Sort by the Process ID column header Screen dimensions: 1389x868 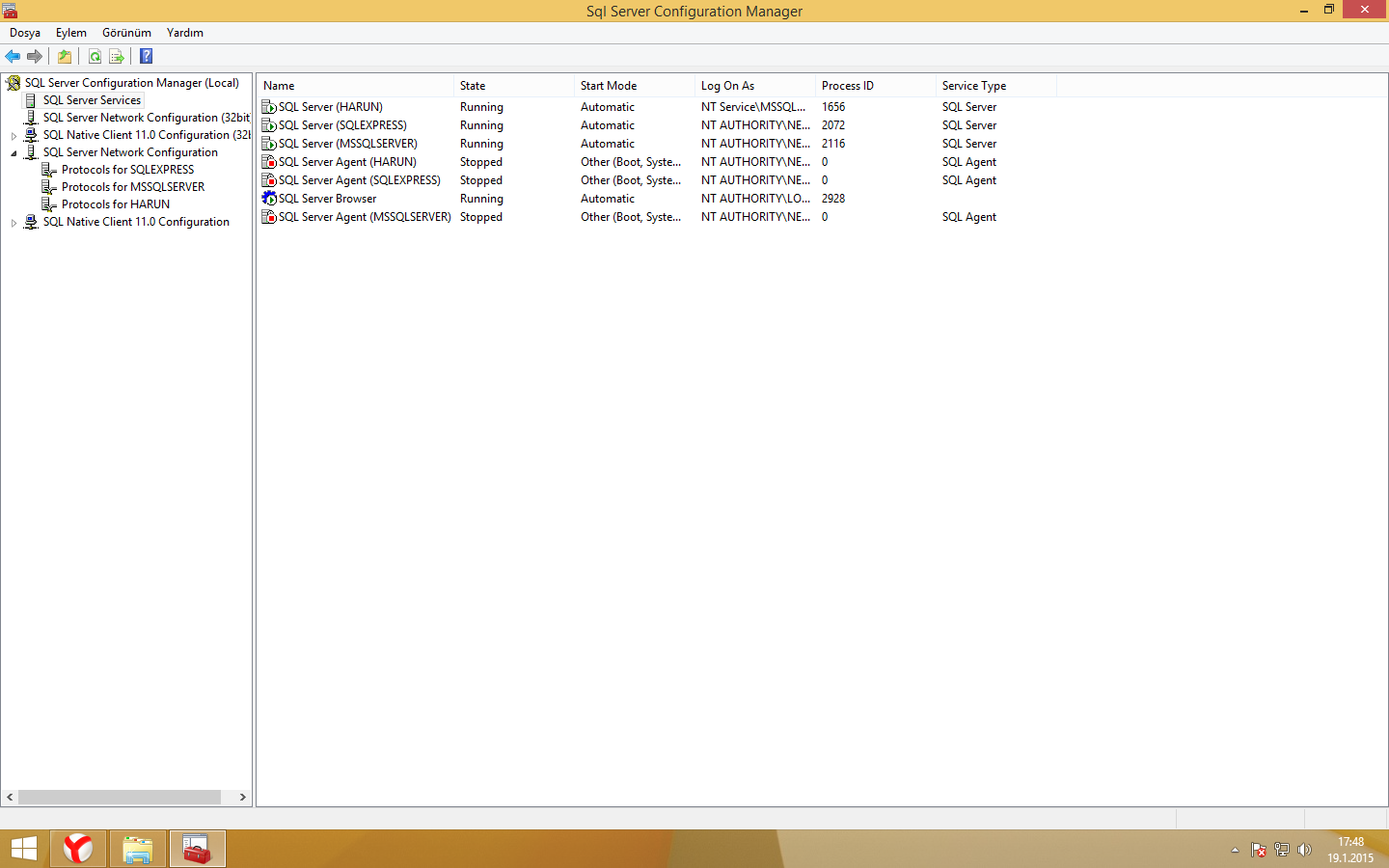pyautogui.click(x=876, y=86)
